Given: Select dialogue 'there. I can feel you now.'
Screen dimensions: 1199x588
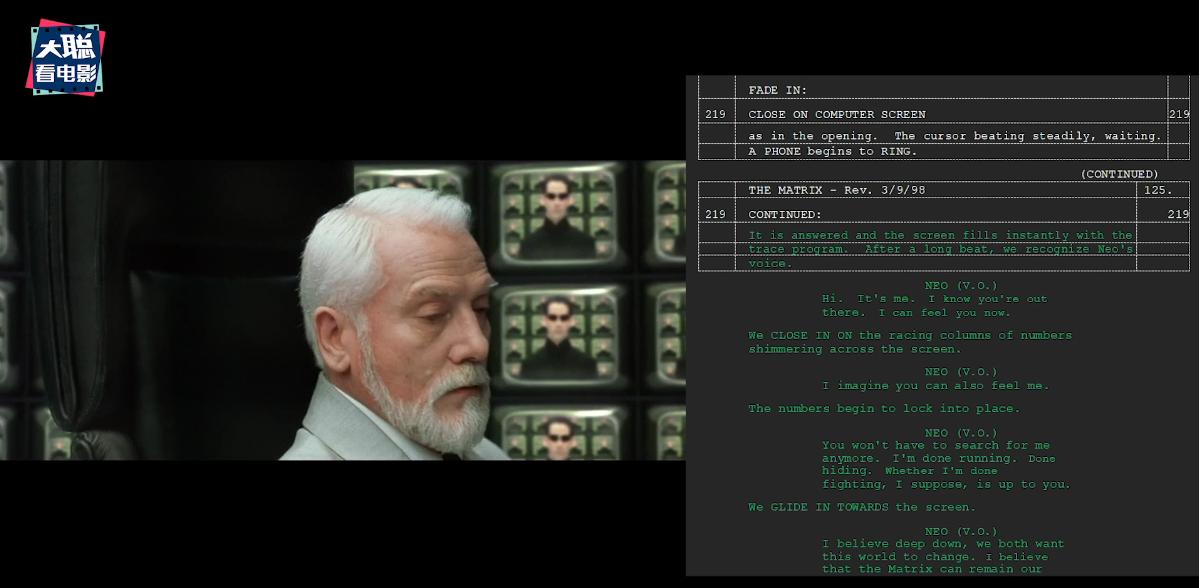Looking at the screenshot, I should click(916, 313).
